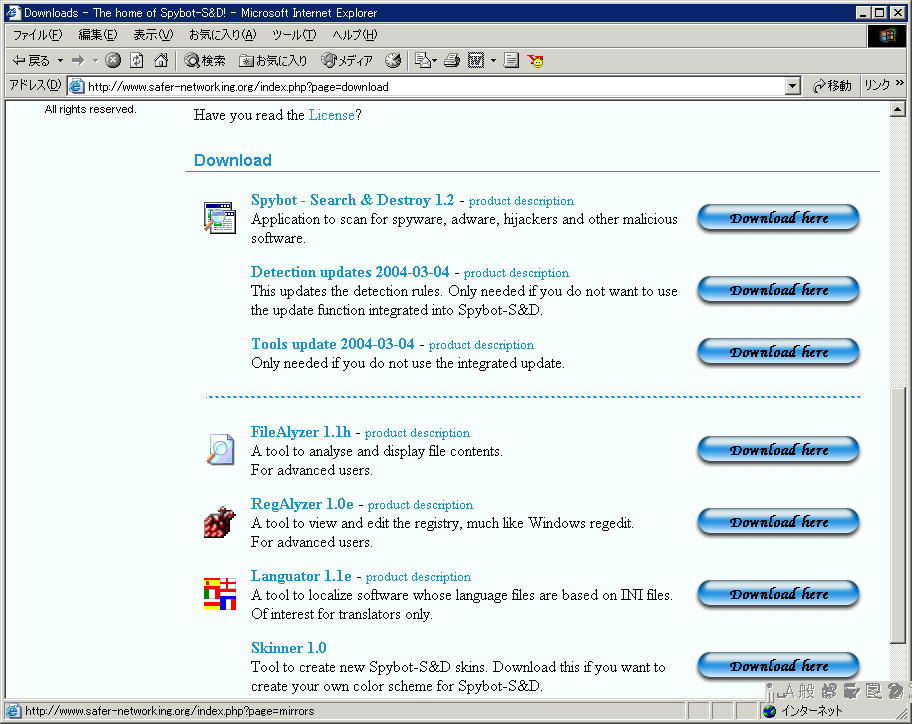This screenshot has height=724, width=912.
Task: Expand the Edit with Word dropdown arrow
Action: click(x=493, y=60)
